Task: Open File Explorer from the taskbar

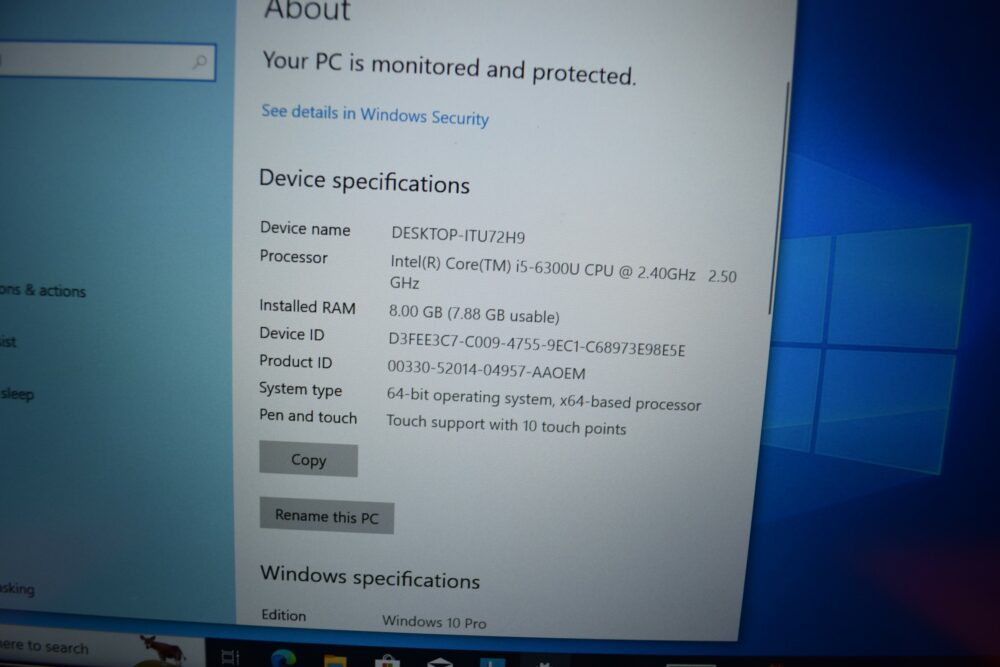Action: click(335, 661)
